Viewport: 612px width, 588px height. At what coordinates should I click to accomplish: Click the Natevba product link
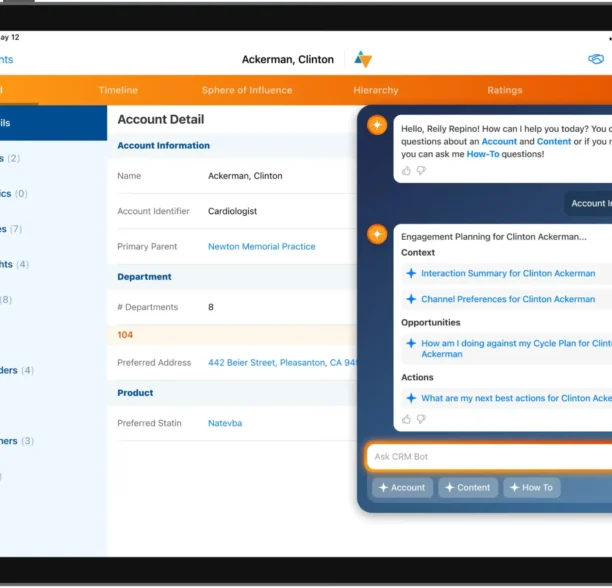pos(225,423)
